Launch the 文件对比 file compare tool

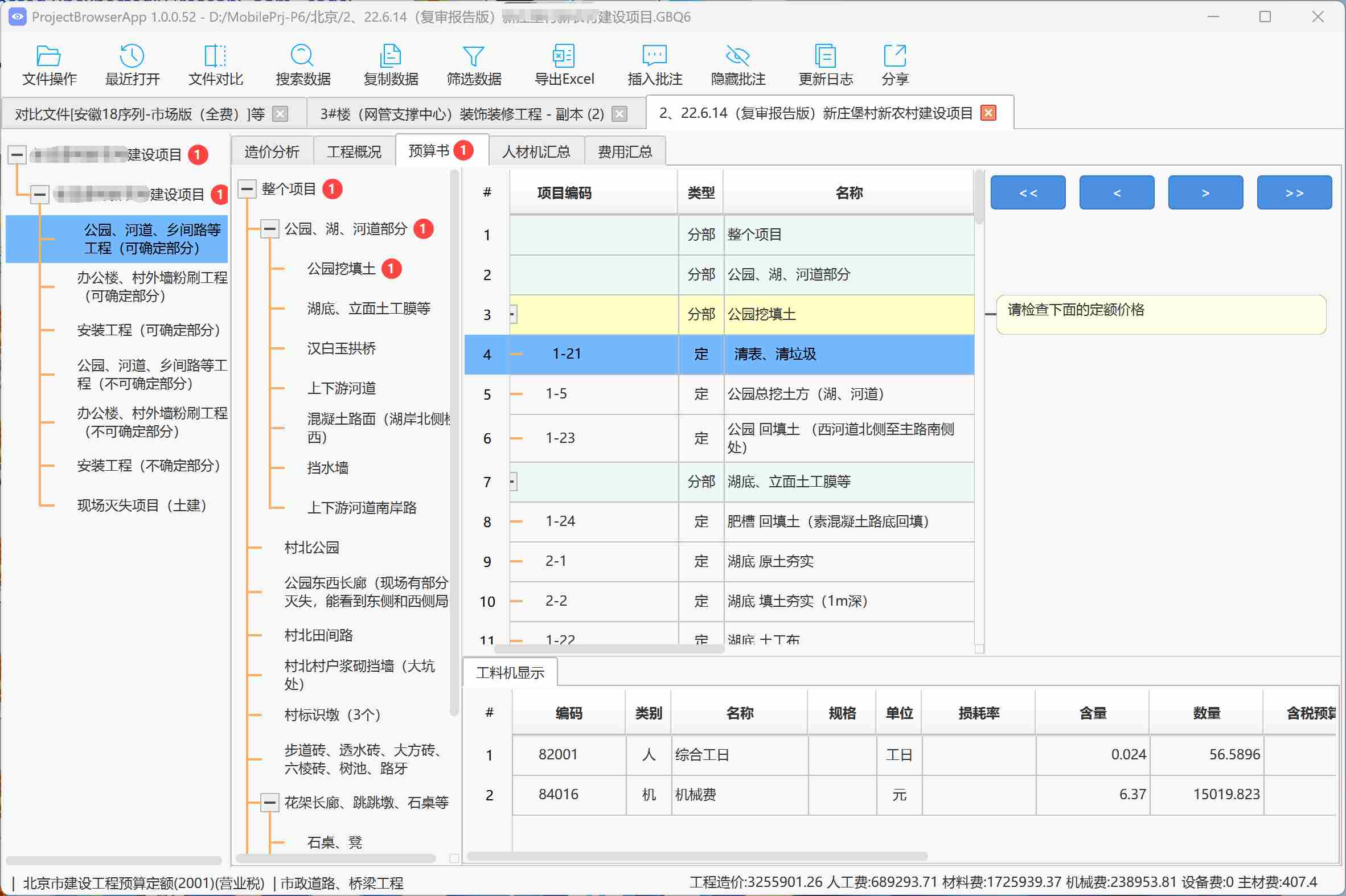point(215,64)
